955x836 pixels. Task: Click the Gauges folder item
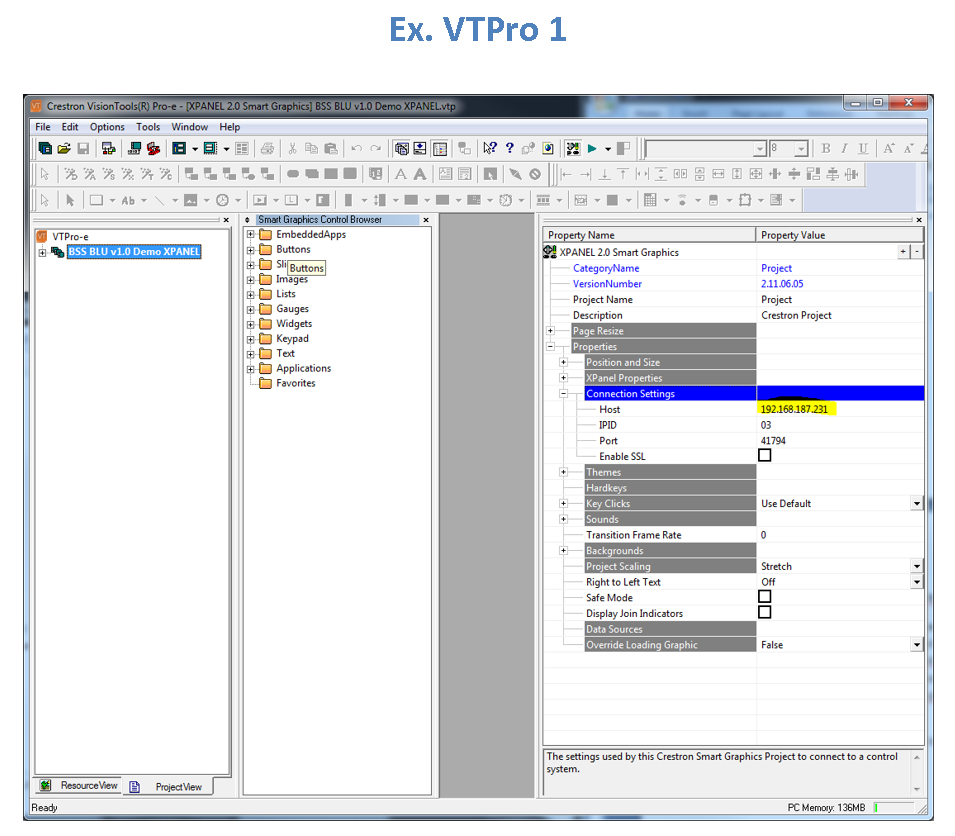[292, 309]
